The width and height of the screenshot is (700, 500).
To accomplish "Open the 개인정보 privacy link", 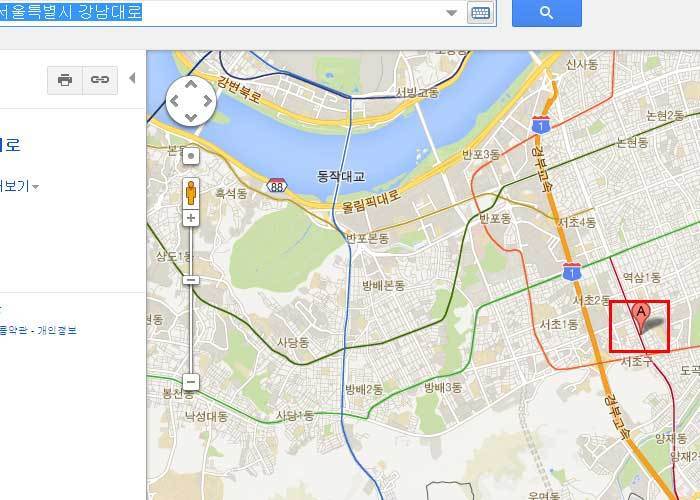I will [57, 330].
